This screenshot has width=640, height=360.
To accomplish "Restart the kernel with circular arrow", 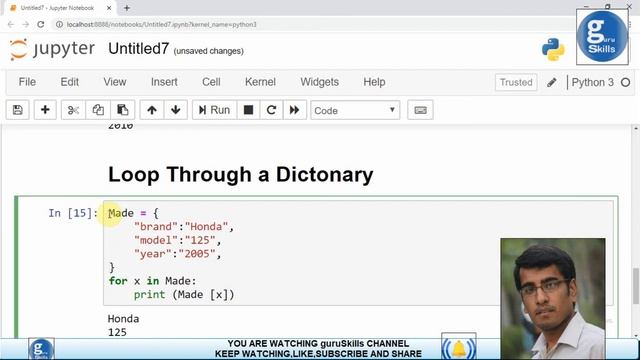I will point(271,110).
